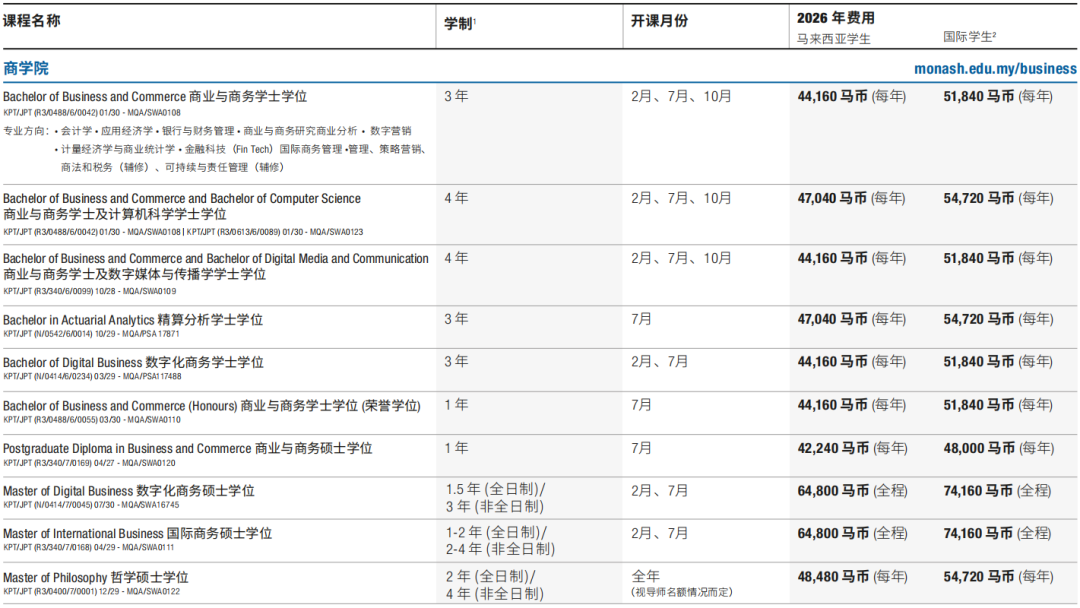Click the 学制 column header
This screenshot has height=608, width=1080.
[459, 23]
